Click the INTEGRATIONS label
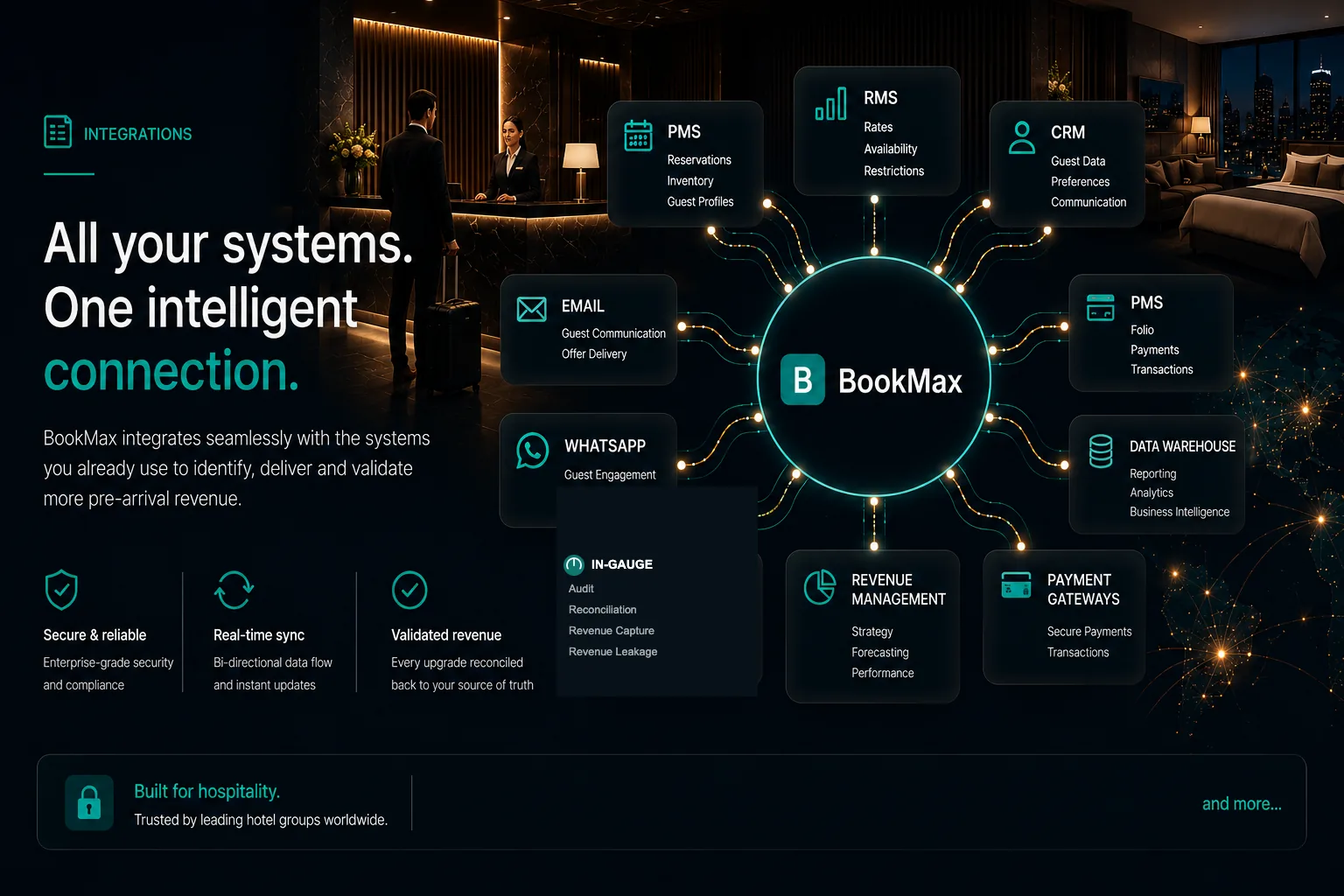 137,134
